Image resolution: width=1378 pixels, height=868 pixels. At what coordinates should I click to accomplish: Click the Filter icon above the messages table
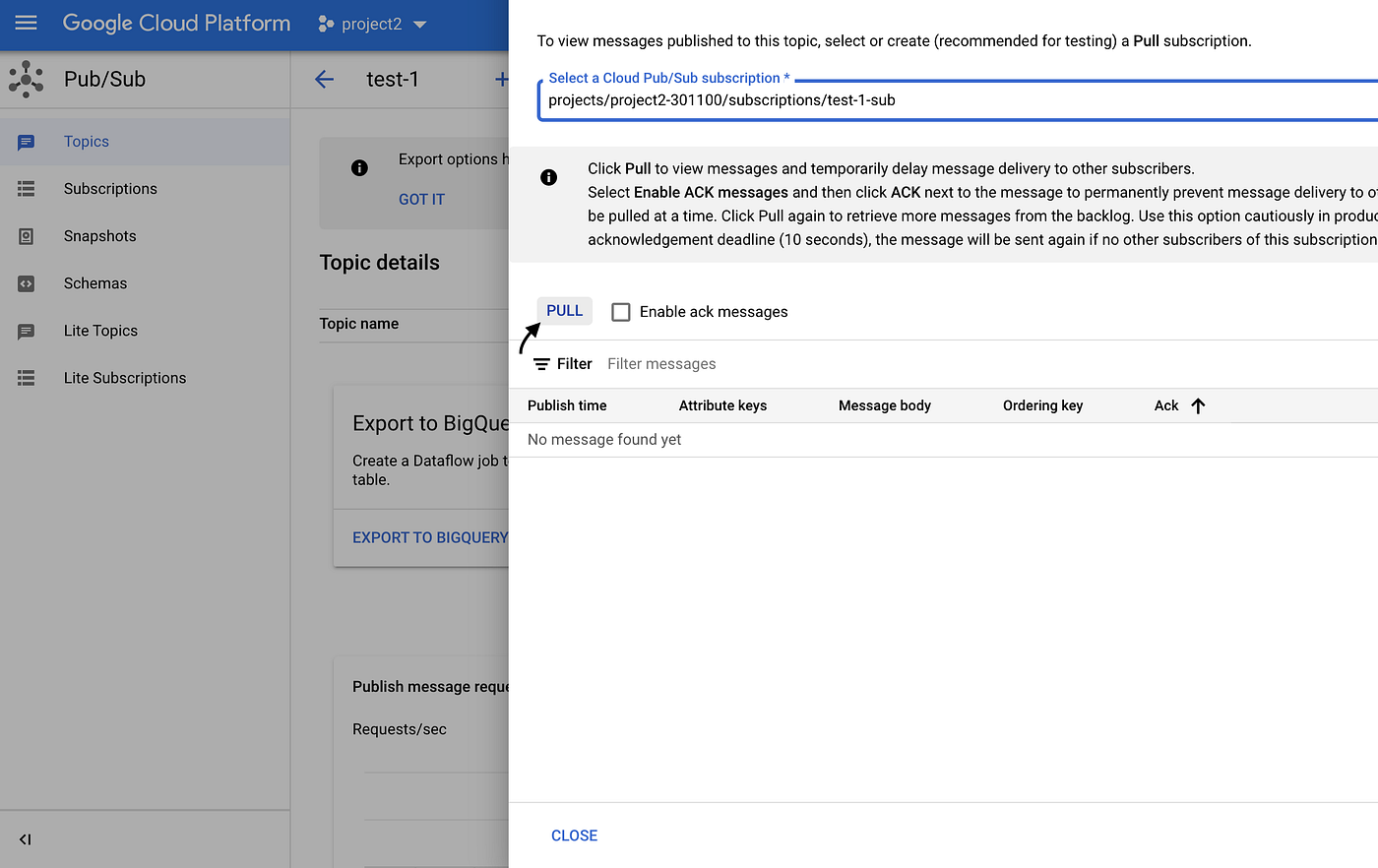click(x=541, y=364)
